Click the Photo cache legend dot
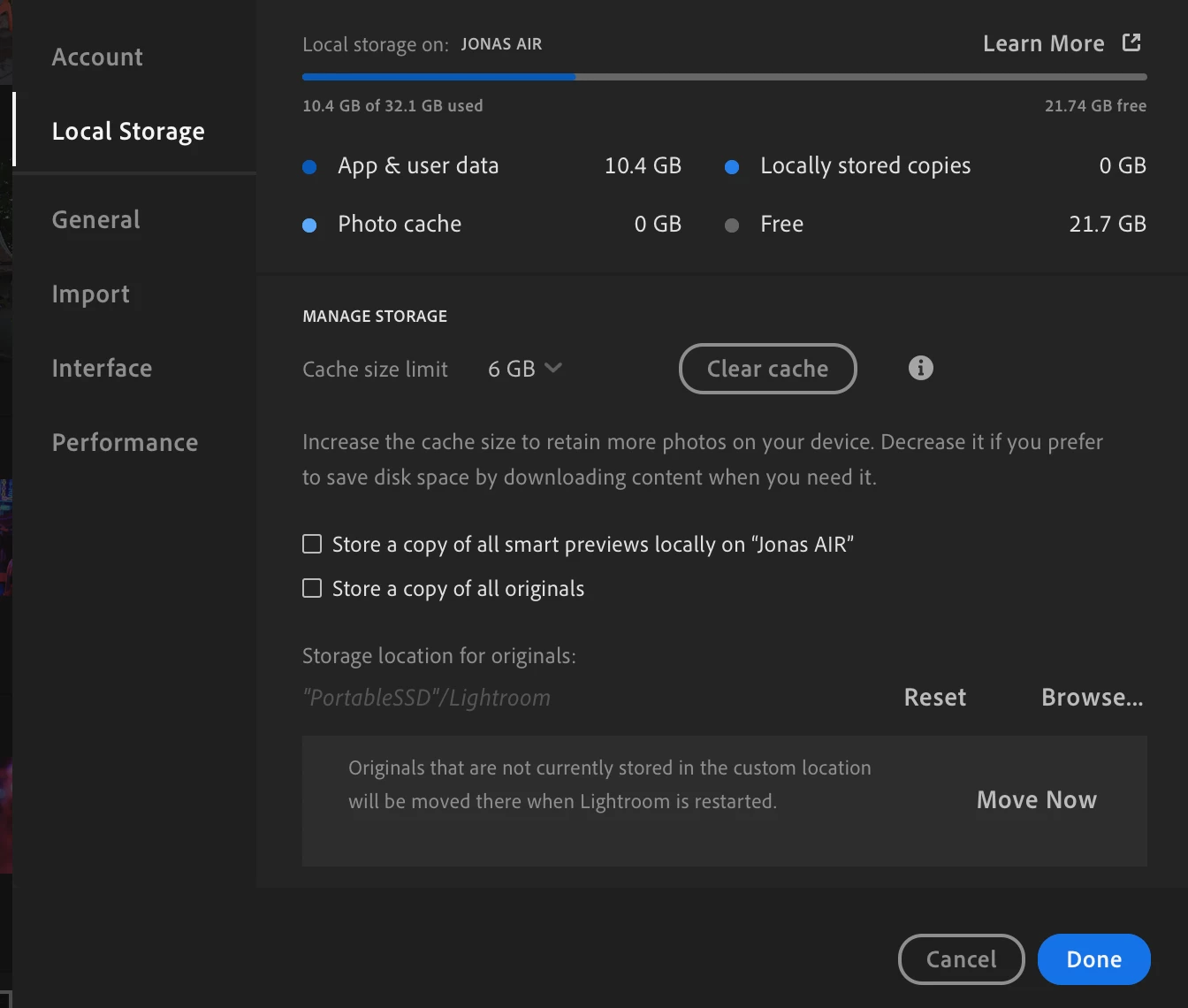Screen dimensions: 1188x1008 (x=309, y=225)
